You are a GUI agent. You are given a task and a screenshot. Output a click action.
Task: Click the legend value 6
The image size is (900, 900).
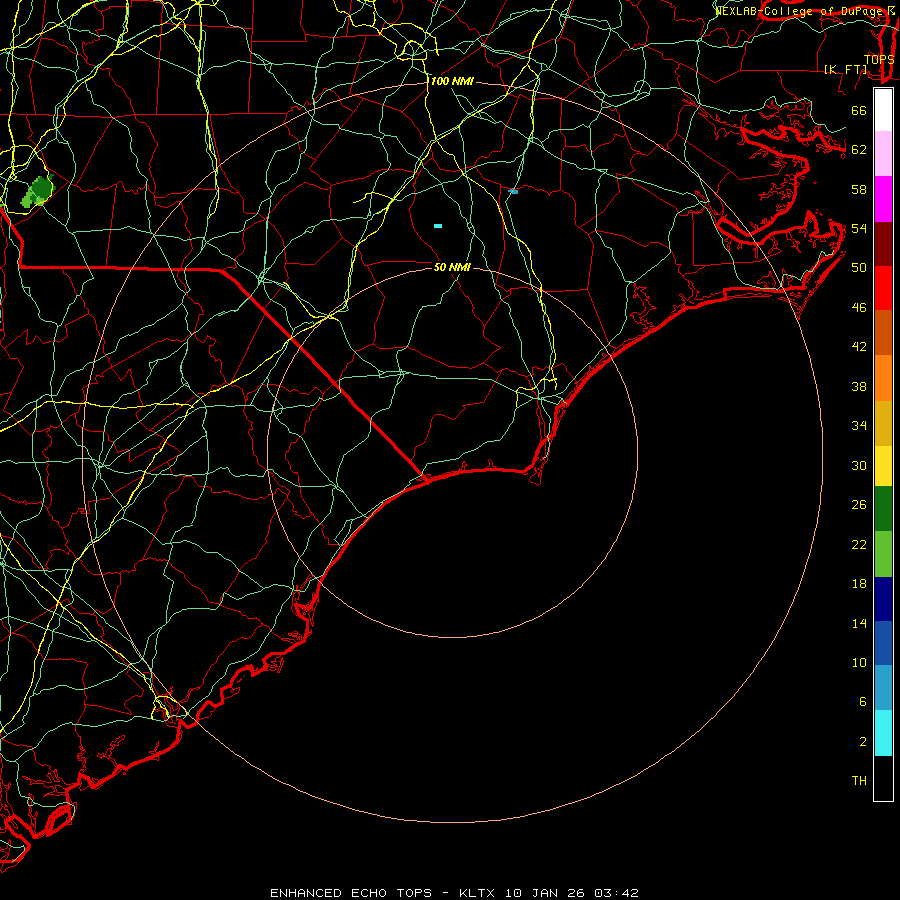point(863,702)
